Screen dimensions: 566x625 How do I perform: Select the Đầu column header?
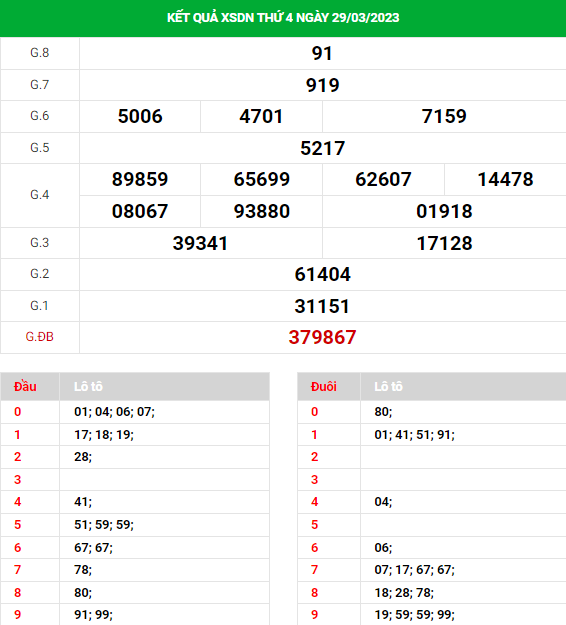click(25, 386)
